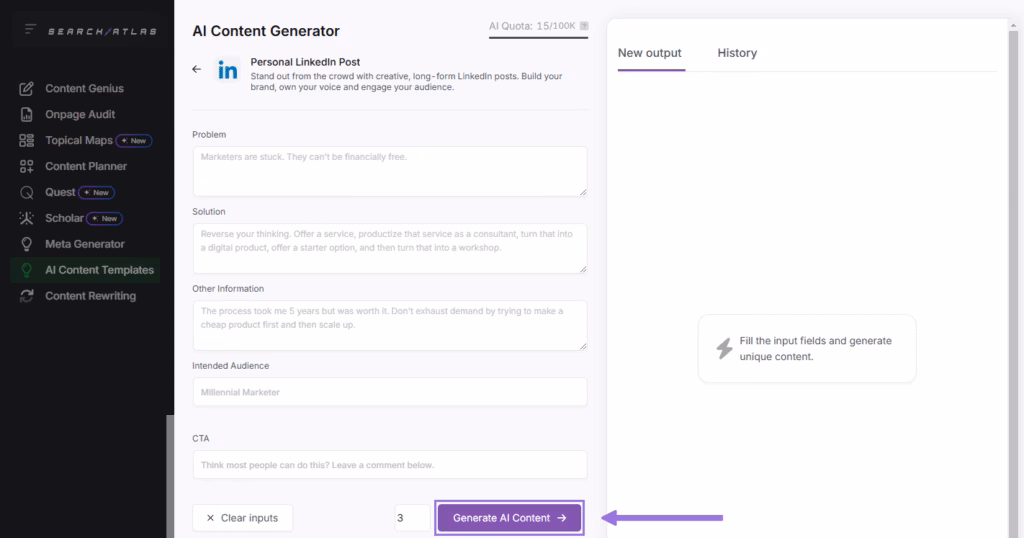
Task: Click the Intended Audience input field
Action: 389,392
